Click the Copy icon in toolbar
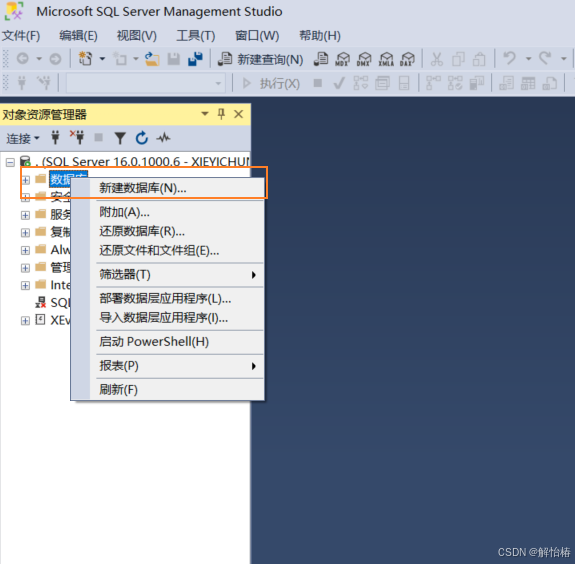Viewport: 575px width, 564px height. [458, 59]
